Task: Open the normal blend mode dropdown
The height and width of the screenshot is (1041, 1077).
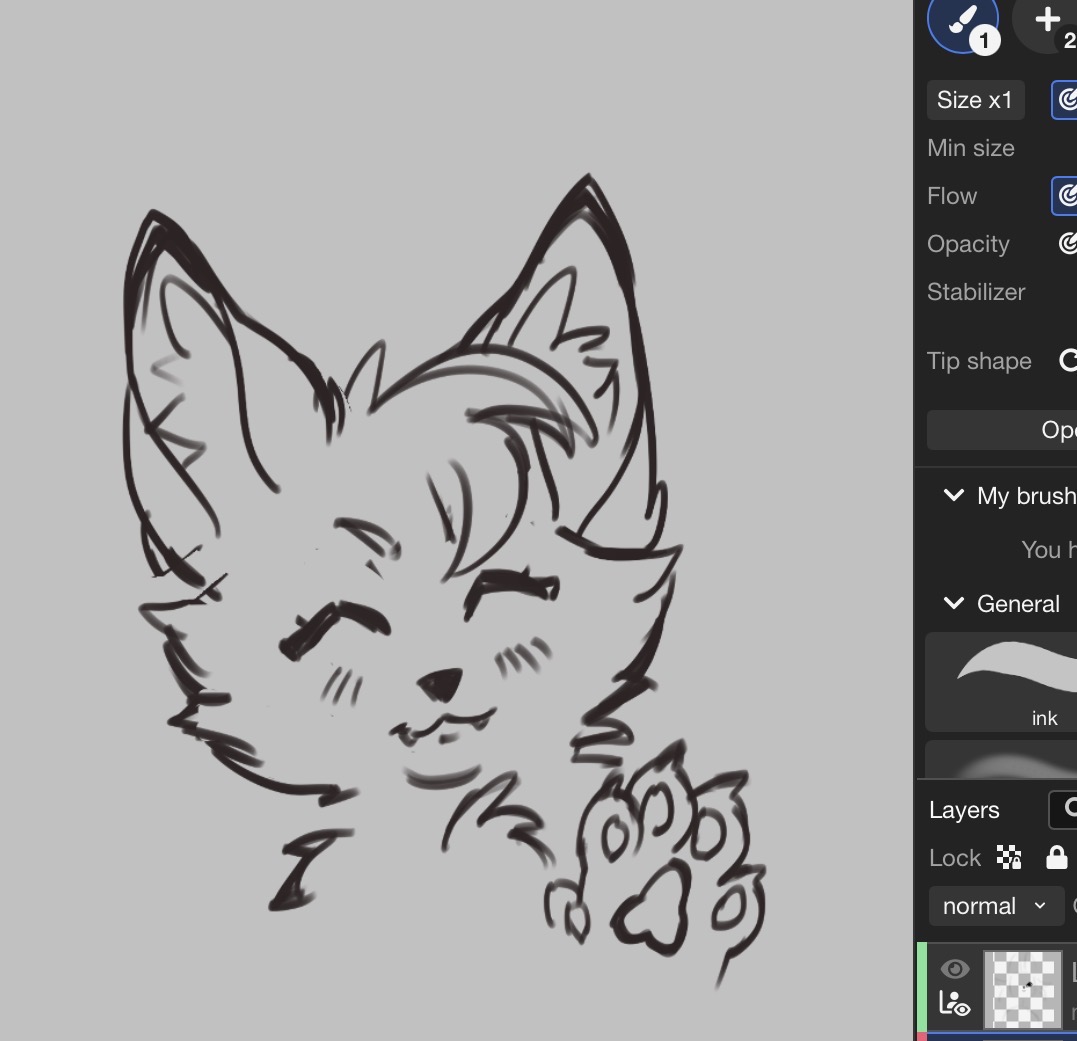Action: pyautogui.click(x=995, y=906)
